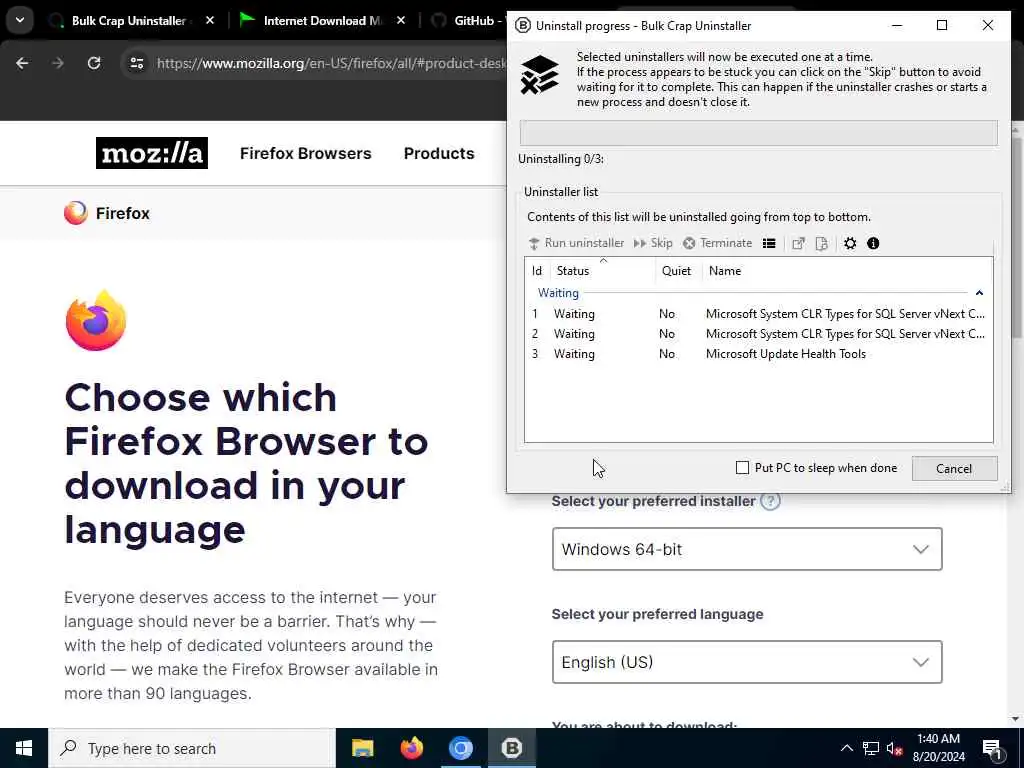This screenshot has width=1024, height=768.
Task: Open the English (US) language dropdown
Action: pos(746,662)
